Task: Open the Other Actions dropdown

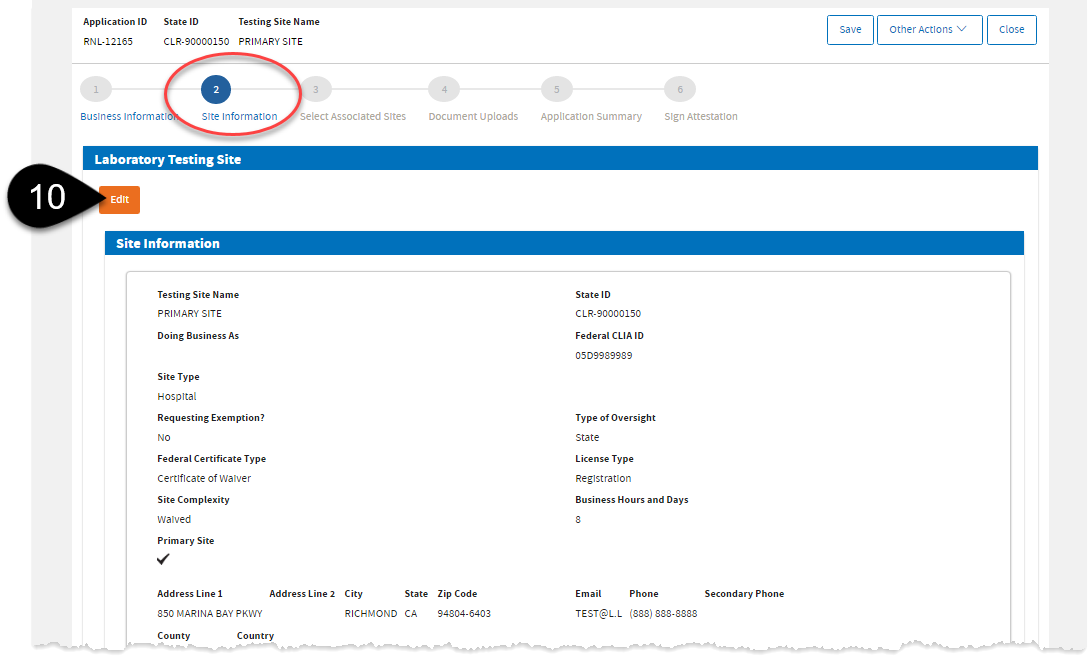Action: (x=929, y=30)
